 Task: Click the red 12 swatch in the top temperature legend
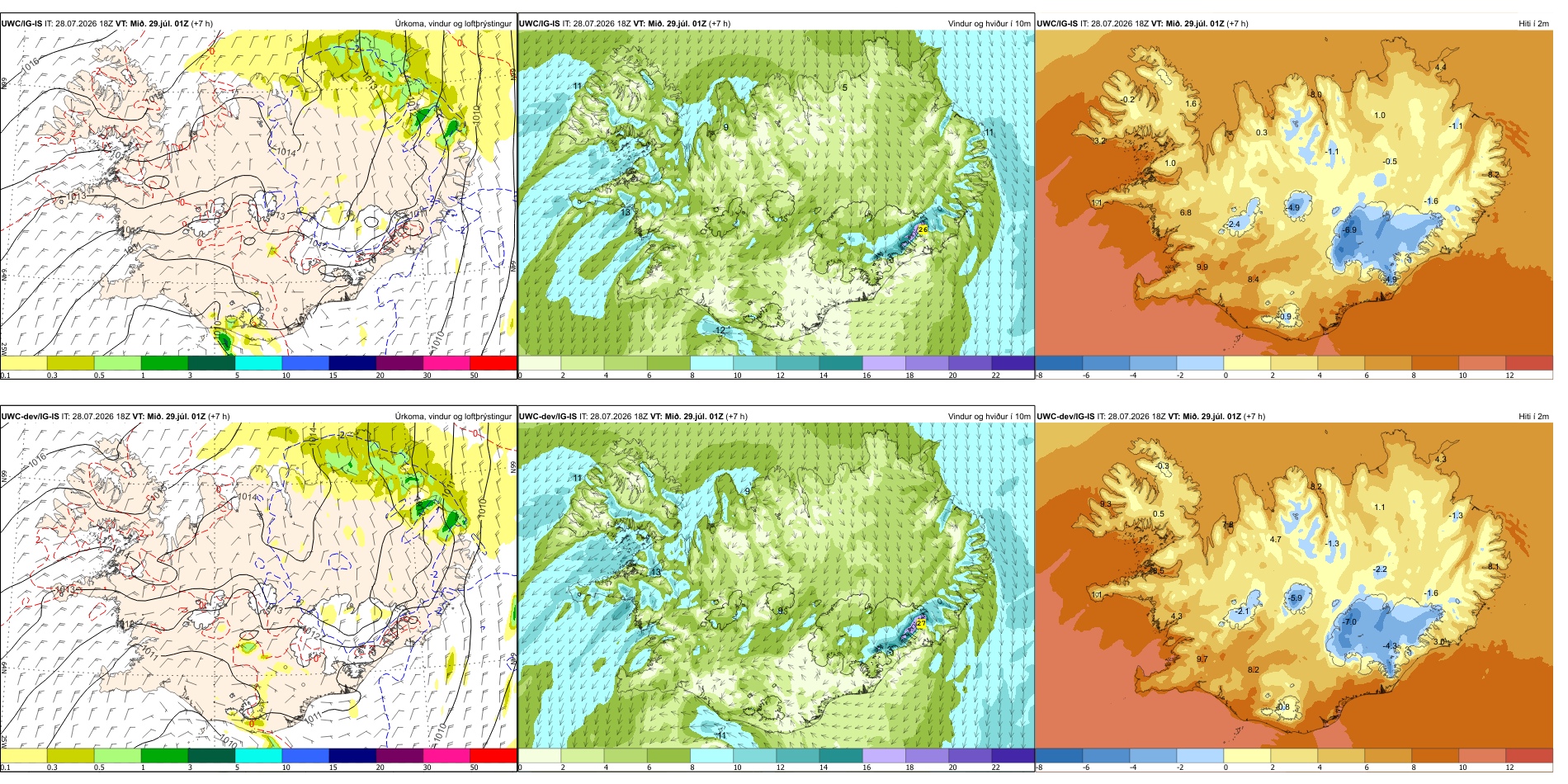(1529, 362)
